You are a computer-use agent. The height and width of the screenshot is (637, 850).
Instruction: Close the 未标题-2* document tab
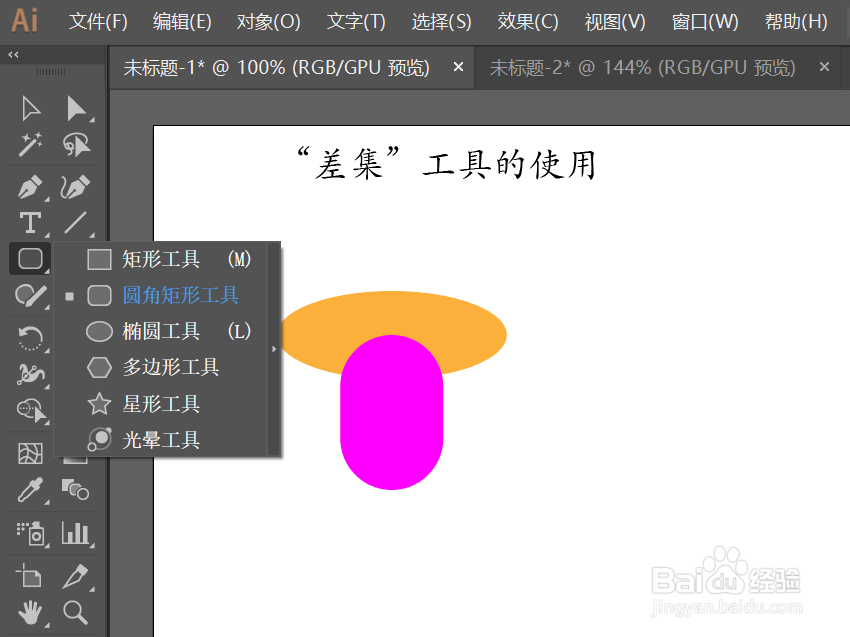(x=824, y=67)
